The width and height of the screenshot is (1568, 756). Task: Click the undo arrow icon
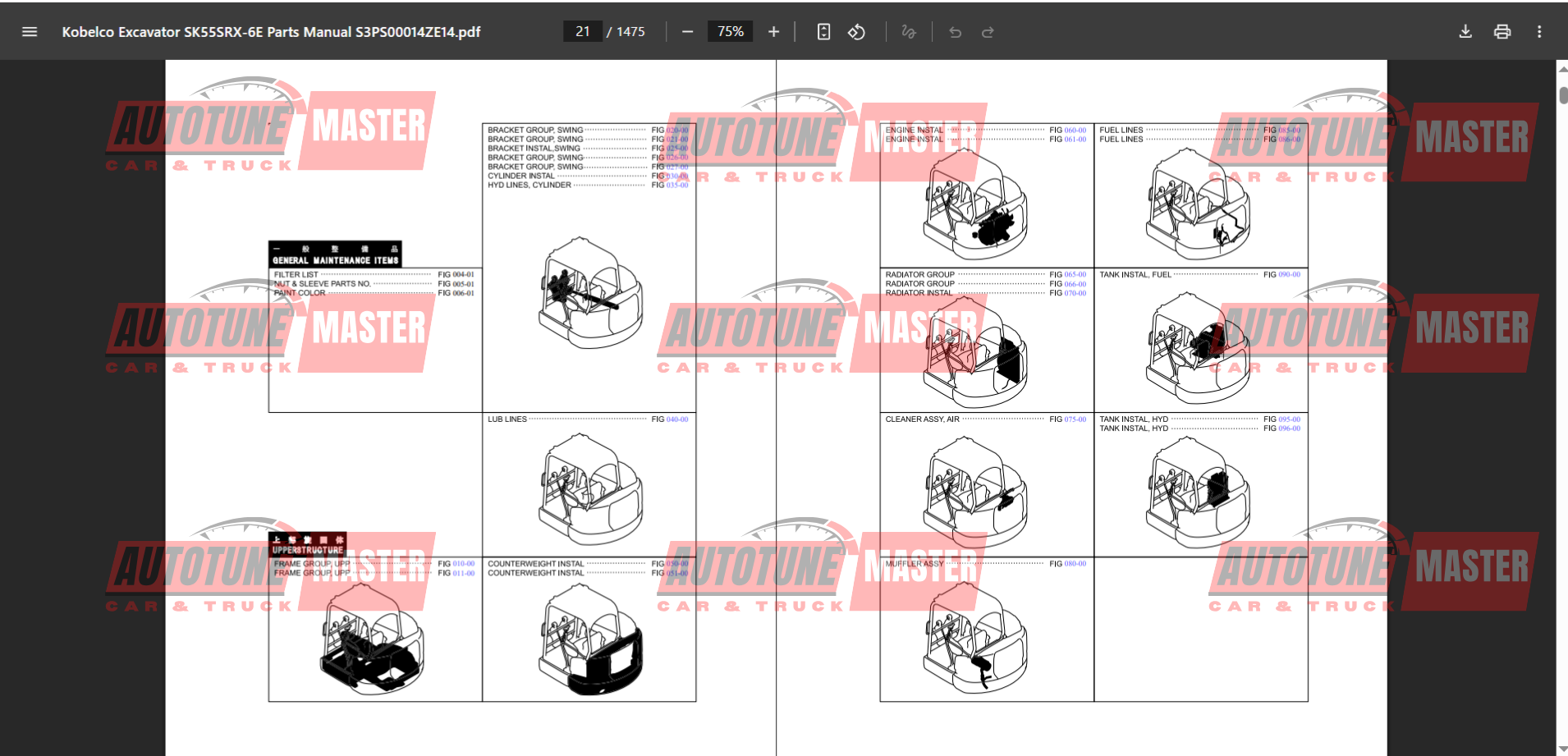tap(956, 32)
